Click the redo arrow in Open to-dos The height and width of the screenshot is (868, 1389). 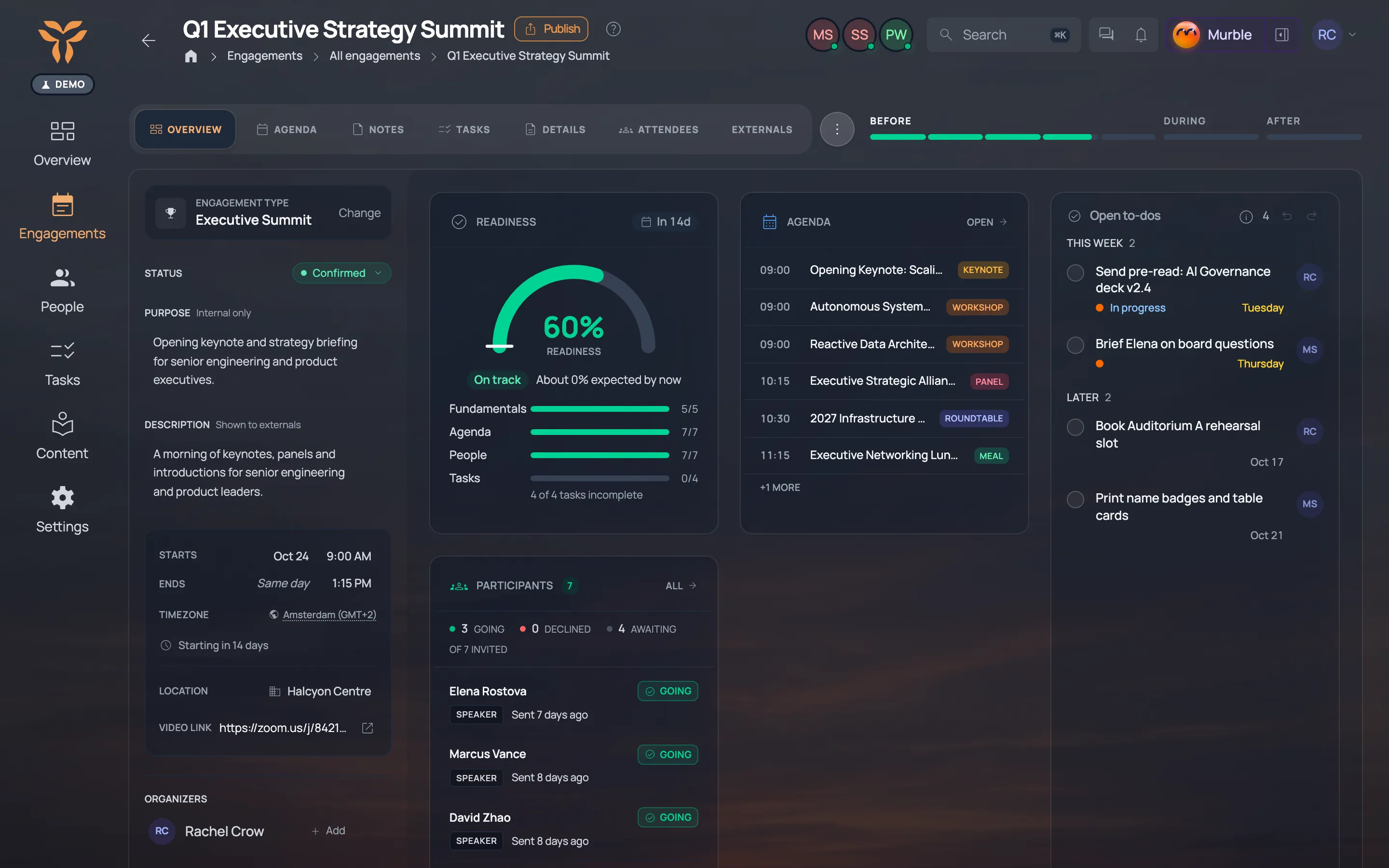(1311, 217)
